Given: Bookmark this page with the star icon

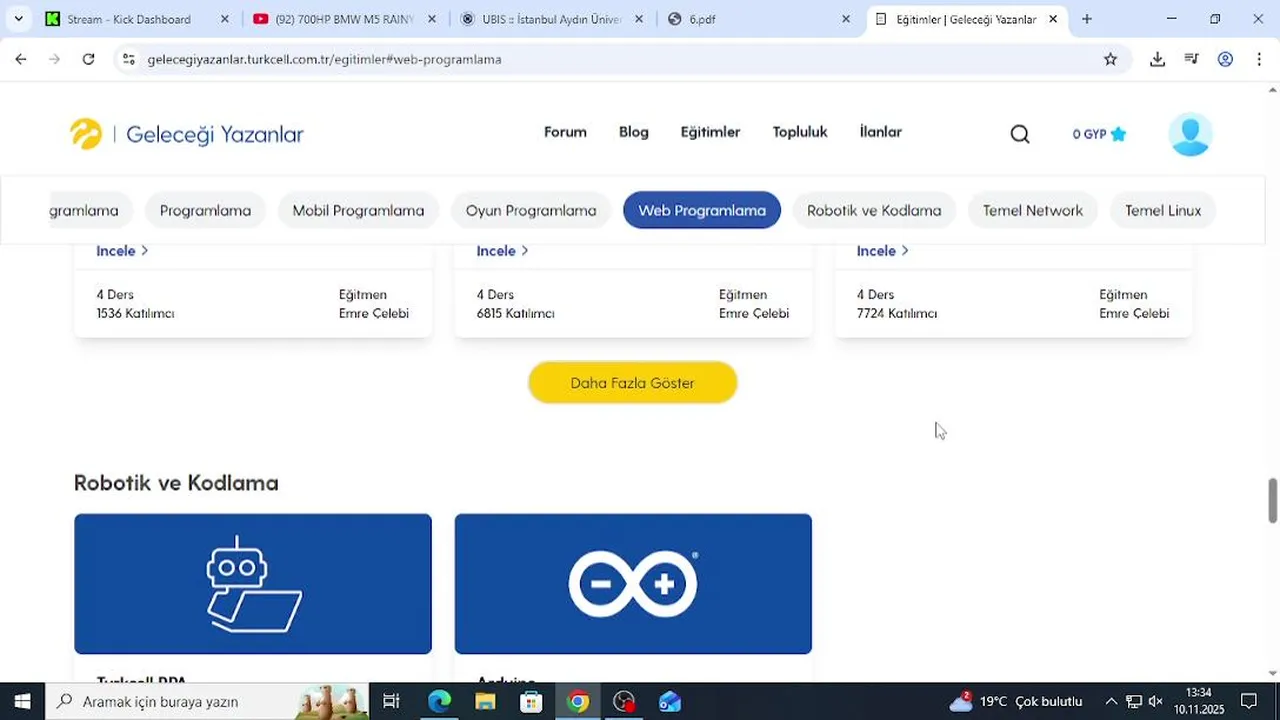Looking at the screenshot, I should coord(1110,59).
